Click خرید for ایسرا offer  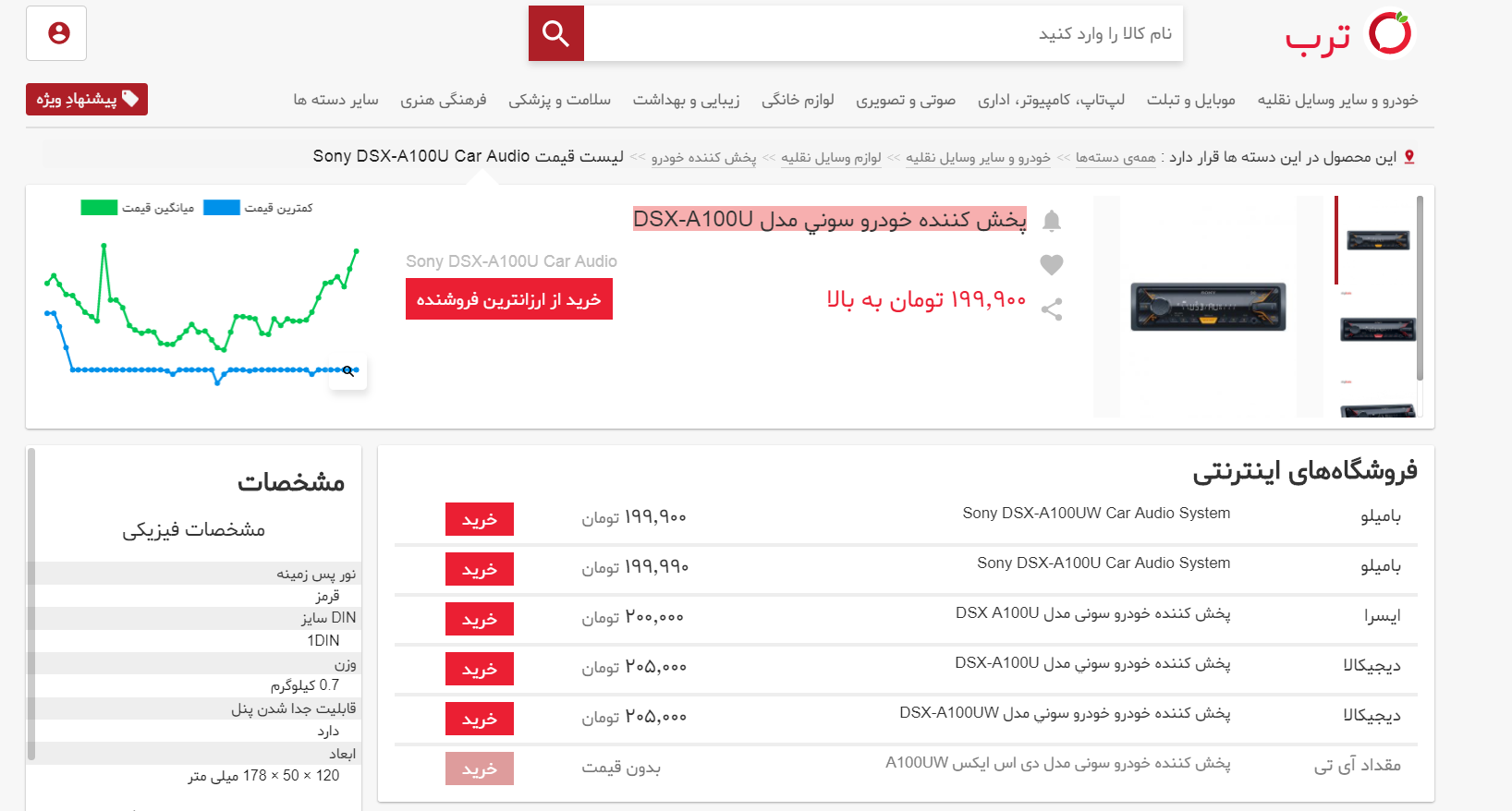point(480,620)
